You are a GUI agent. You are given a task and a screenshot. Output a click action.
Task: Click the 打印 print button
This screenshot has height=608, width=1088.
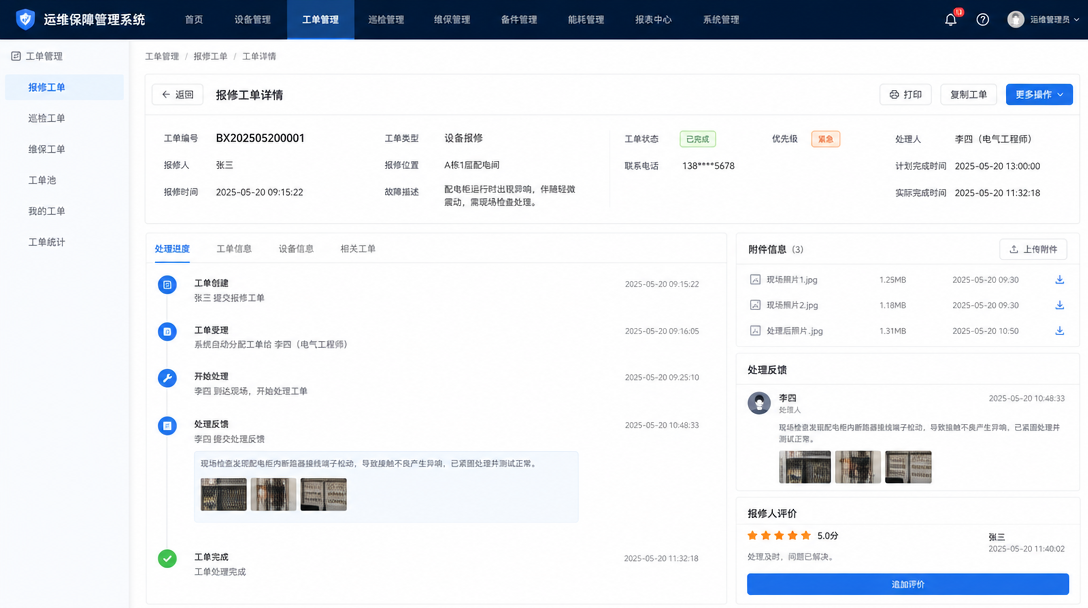coord(906,94)
